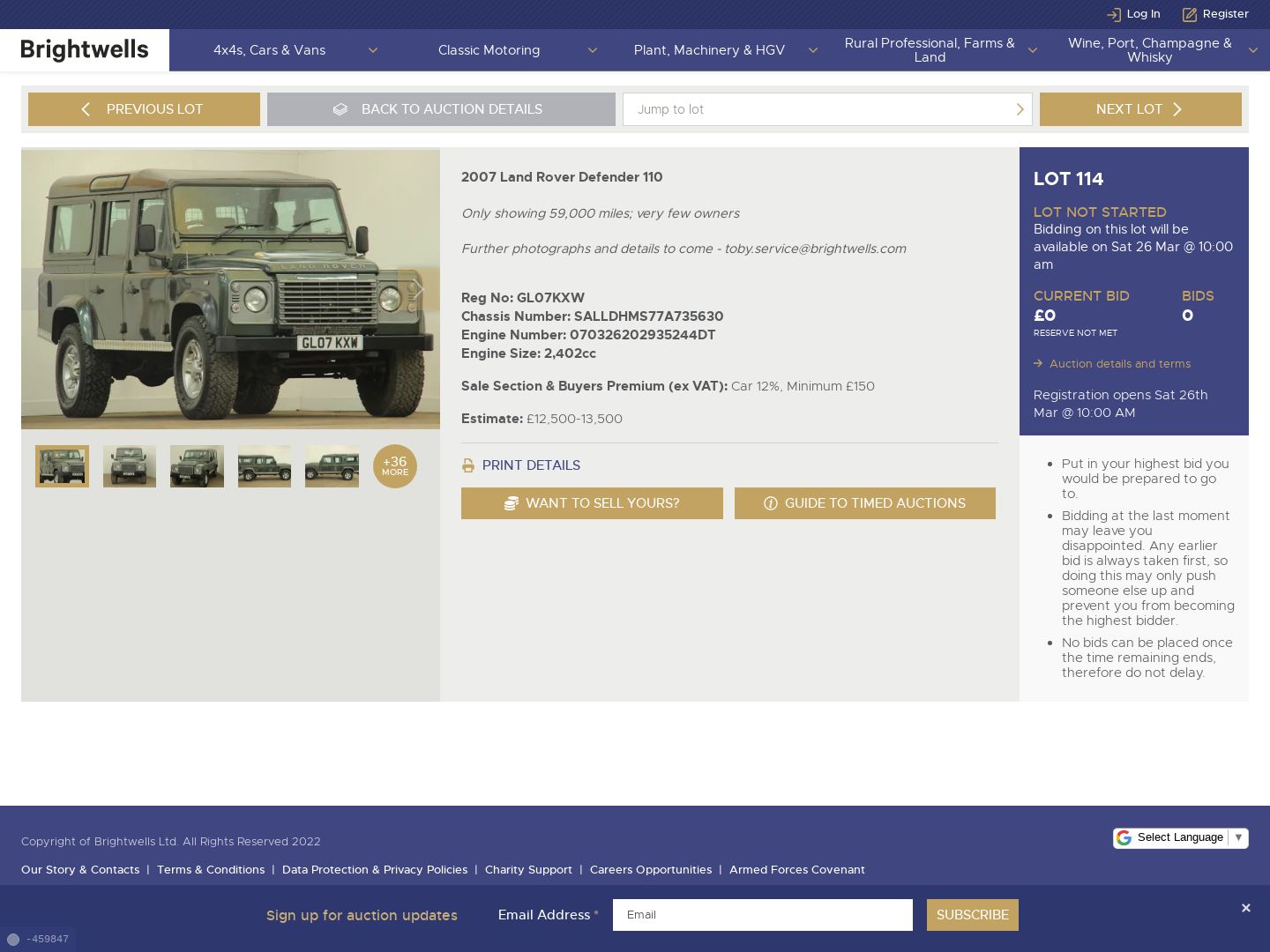Expand the Classic Motoring chevron

point(593,50)
